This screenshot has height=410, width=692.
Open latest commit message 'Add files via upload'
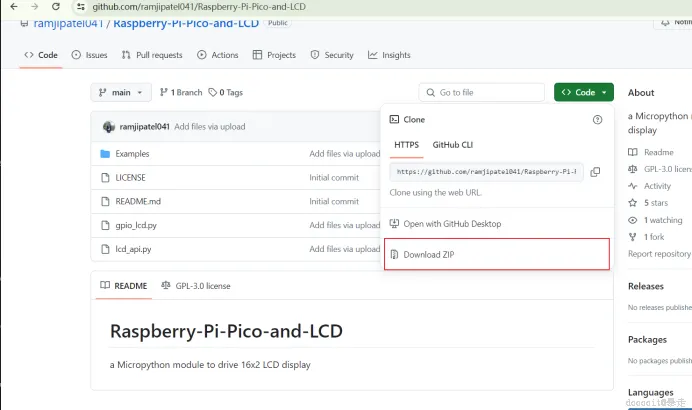tap(210, 127)
